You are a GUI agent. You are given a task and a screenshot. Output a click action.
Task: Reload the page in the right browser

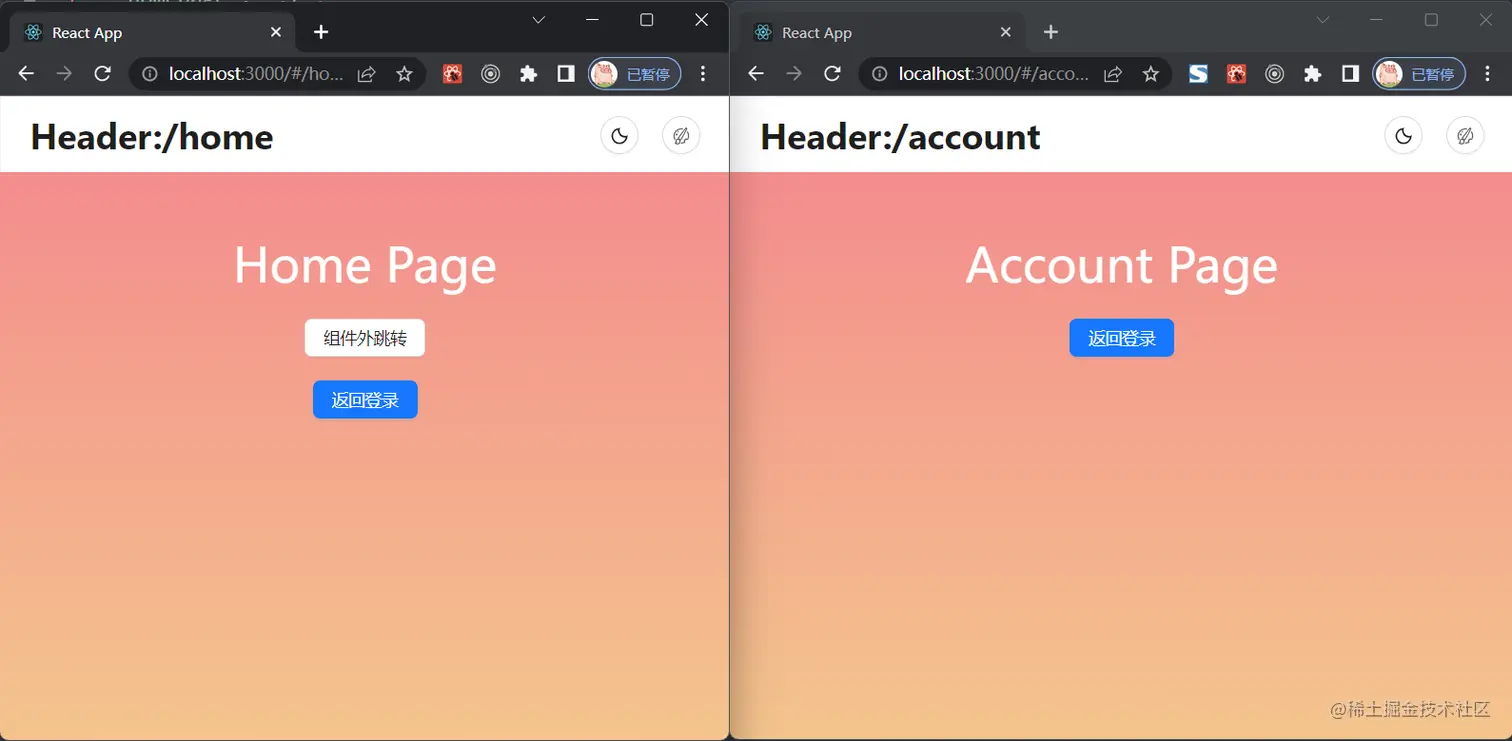pyautogui.click(x=832, y=74)
